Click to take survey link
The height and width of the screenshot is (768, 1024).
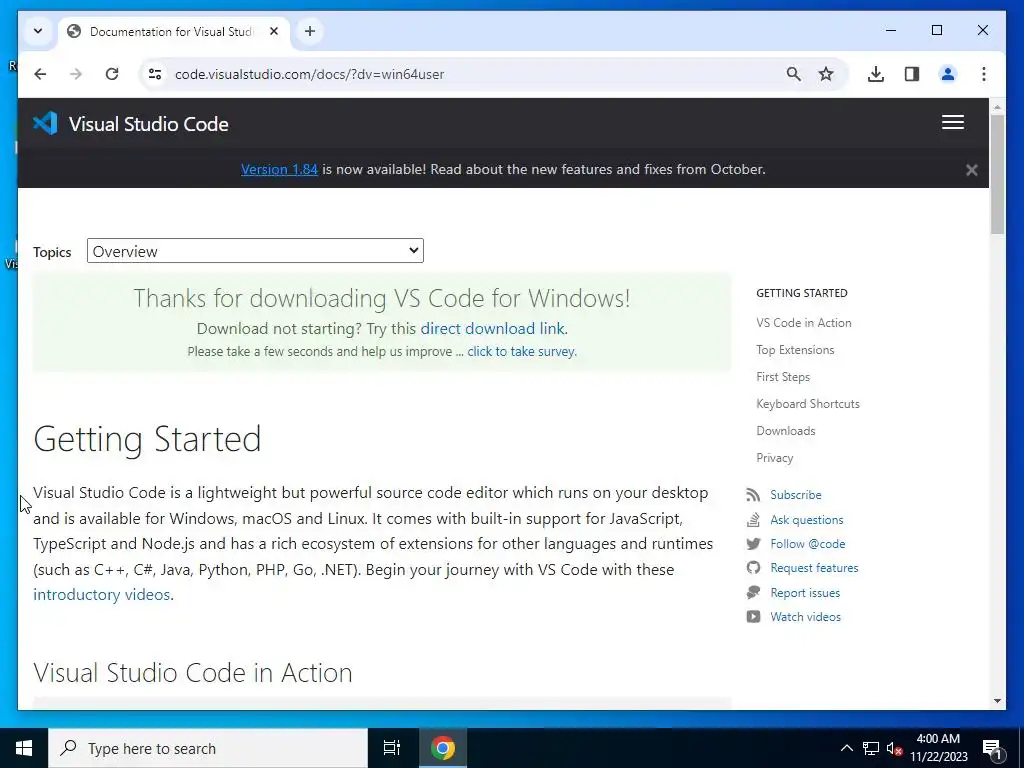(x=521, y=351)
